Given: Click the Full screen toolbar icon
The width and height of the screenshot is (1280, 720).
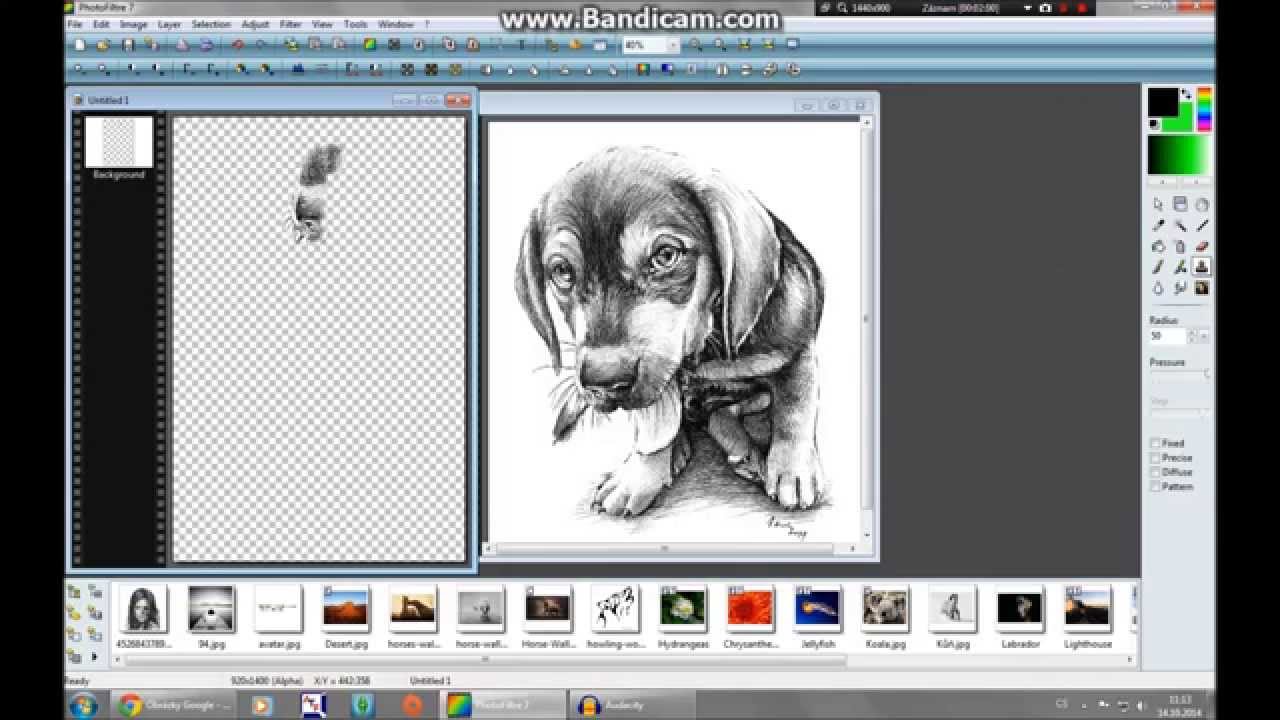Looking at the screenshot, I should tap(792, 45).
